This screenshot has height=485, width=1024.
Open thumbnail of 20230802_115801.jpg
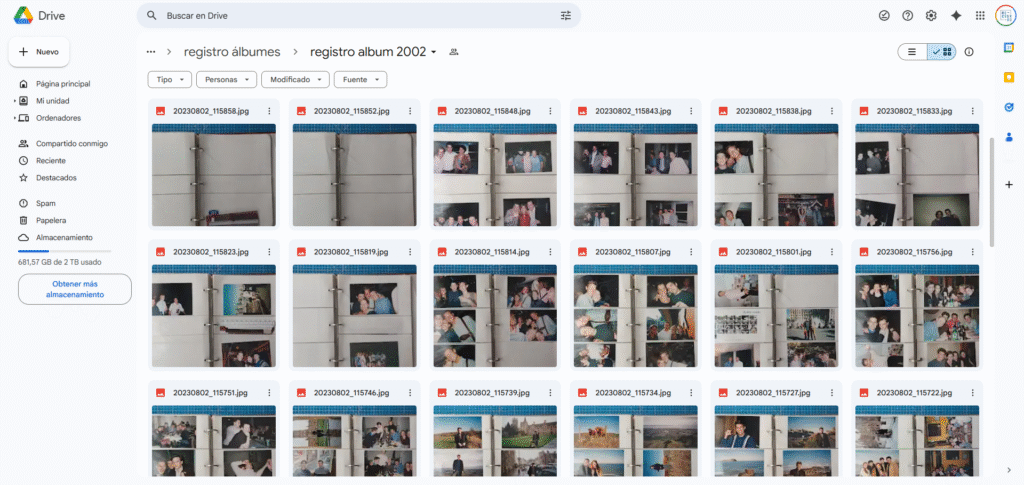(776, 316)
